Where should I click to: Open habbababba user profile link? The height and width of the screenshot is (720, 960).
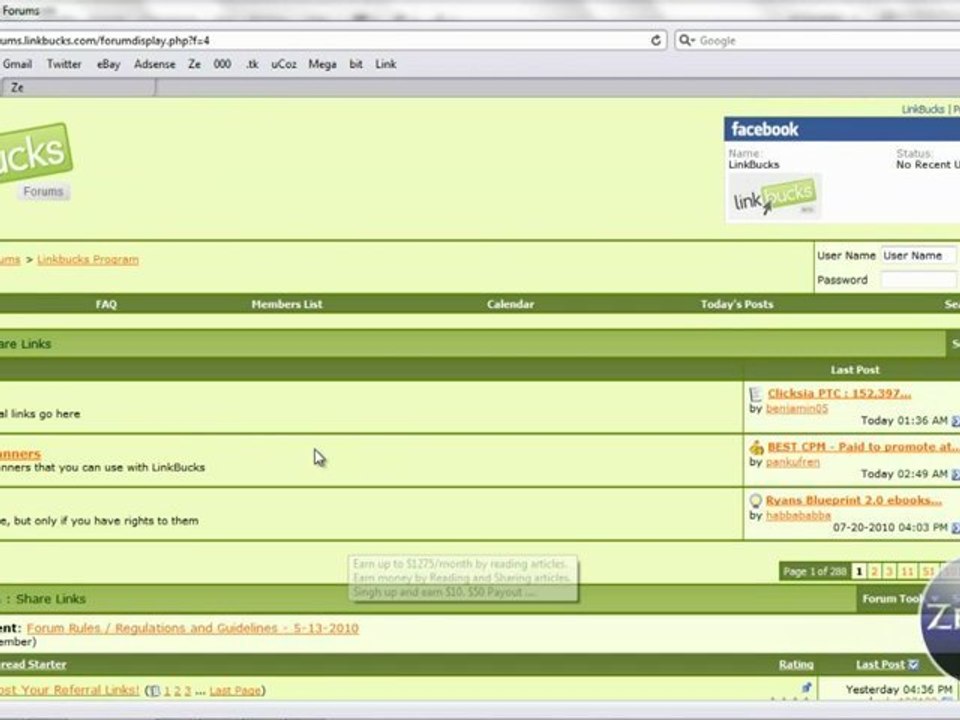pyautogui.click(x=798, y=515)
